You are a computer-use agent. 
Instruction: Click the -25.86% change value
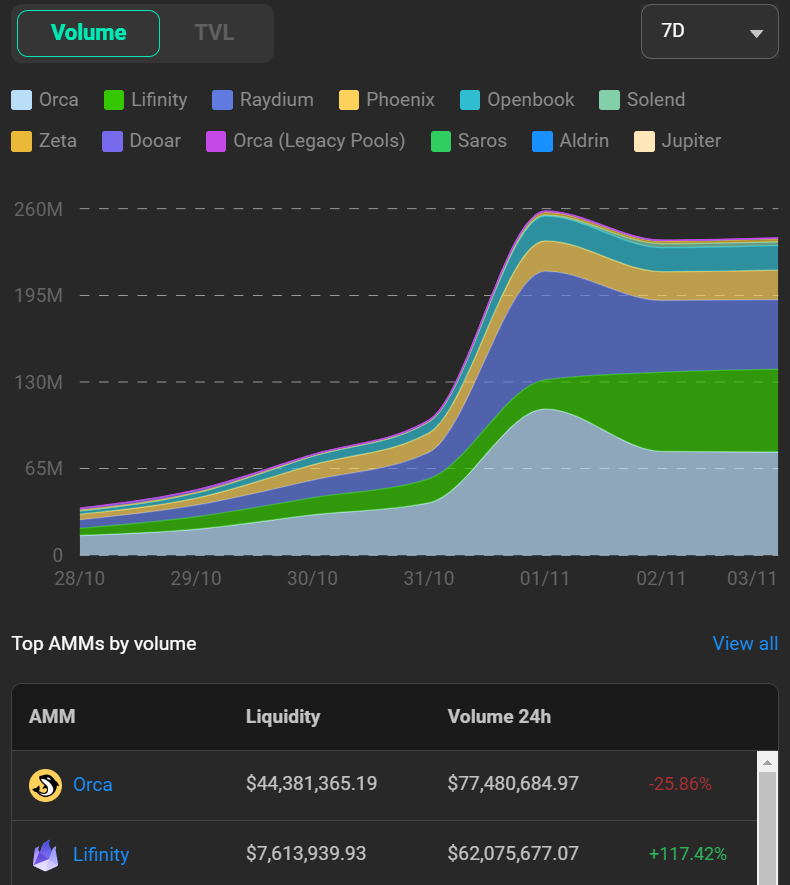pyautogui.click(x=680, y=784)
